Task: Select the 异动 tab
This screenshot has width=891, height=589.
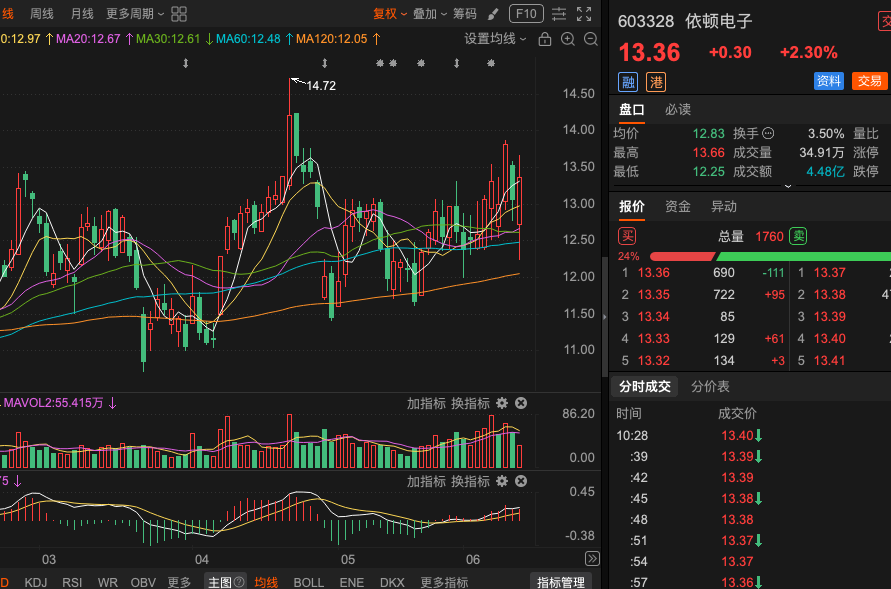Action: pos(724,206)
